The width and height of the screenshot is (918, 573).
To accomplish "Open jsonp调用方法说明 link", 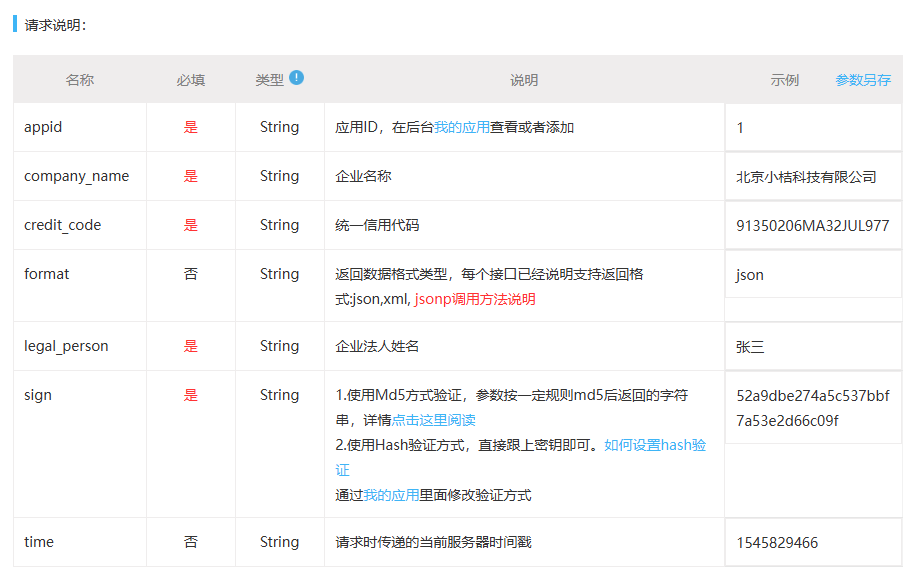I will coord(474,299).
